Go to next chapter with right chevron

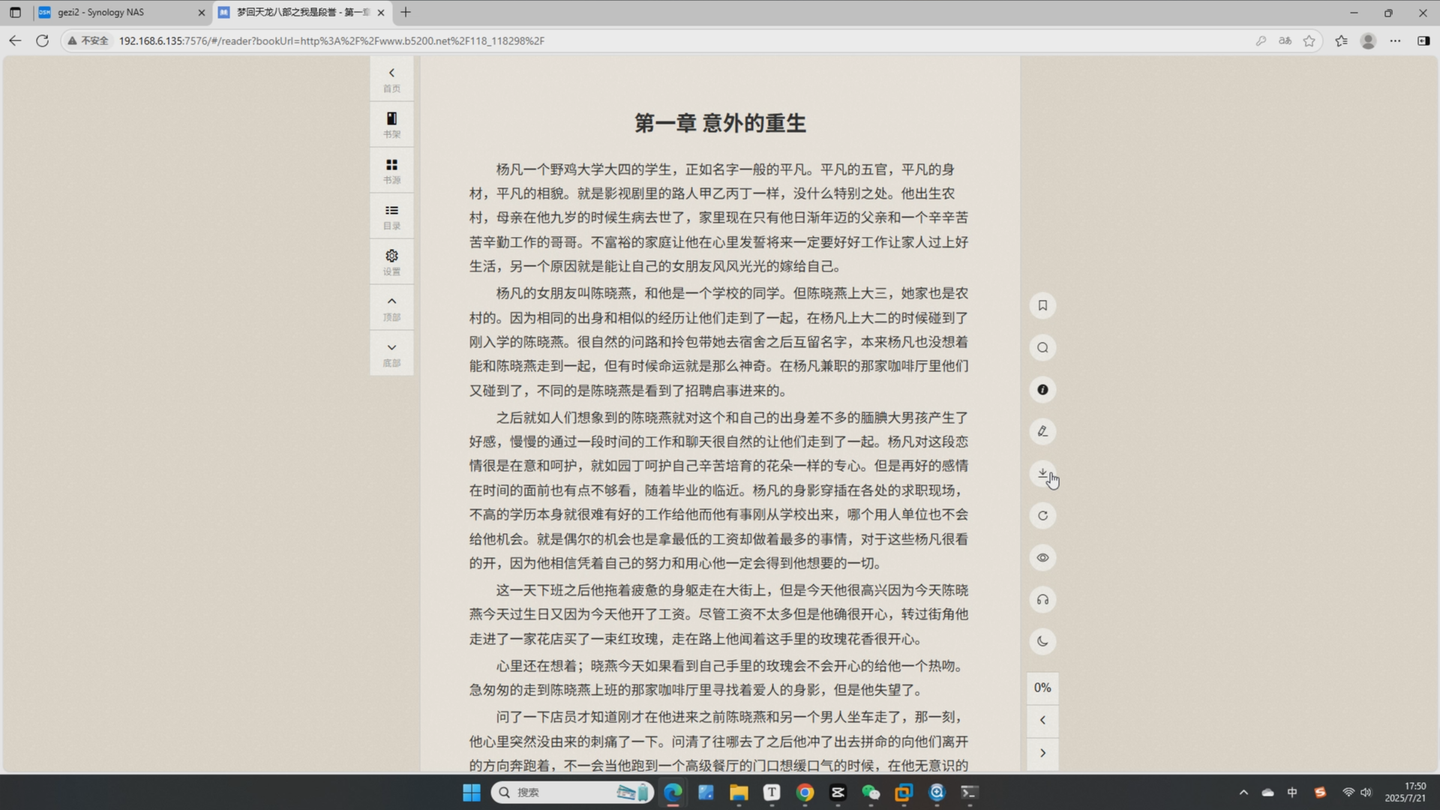click(x=1042, y=753)
